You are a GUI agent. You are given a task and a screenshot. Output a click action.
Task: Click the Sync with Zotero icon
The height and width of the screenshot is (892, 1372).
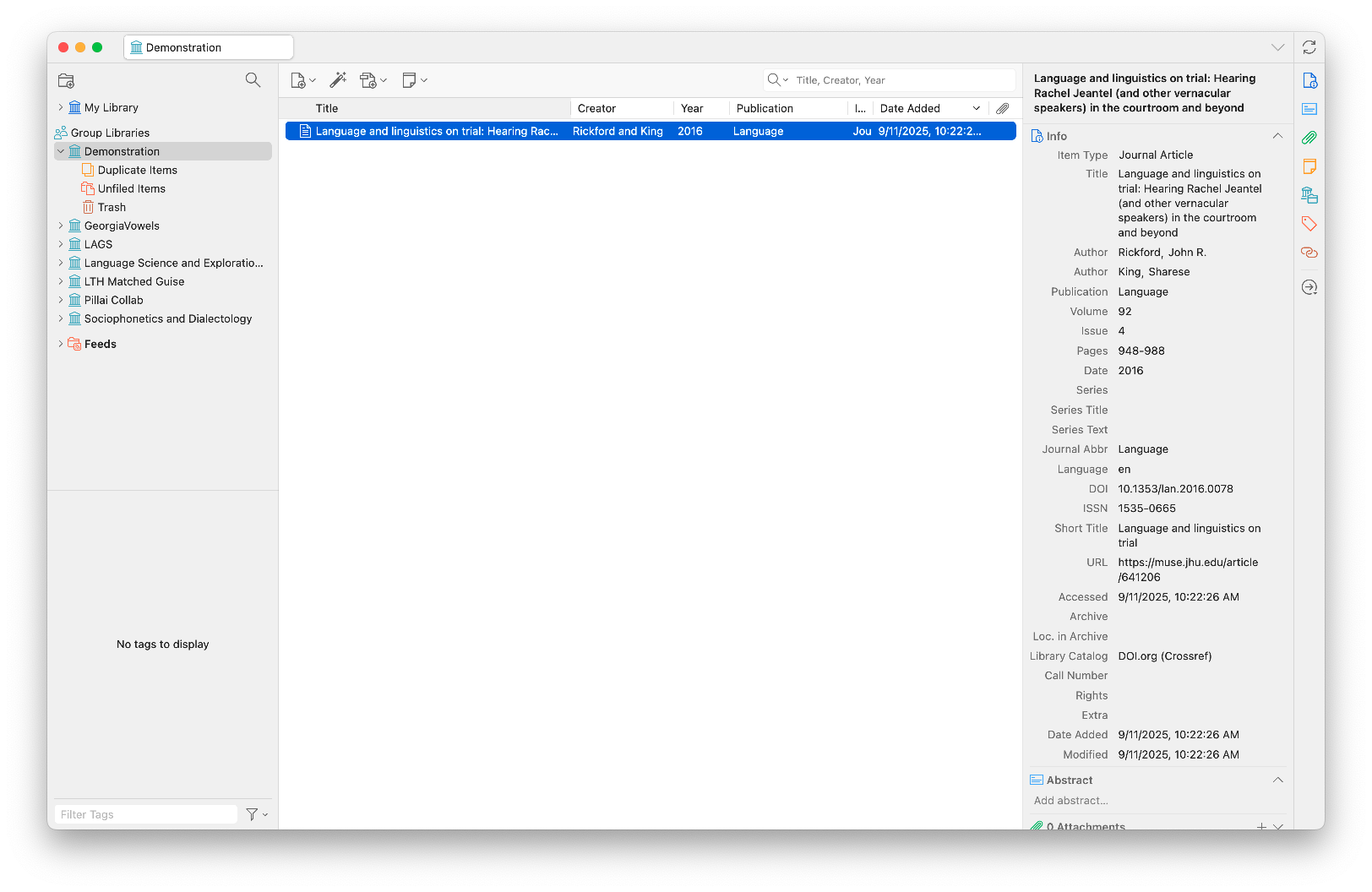[x=1309, y=47]
